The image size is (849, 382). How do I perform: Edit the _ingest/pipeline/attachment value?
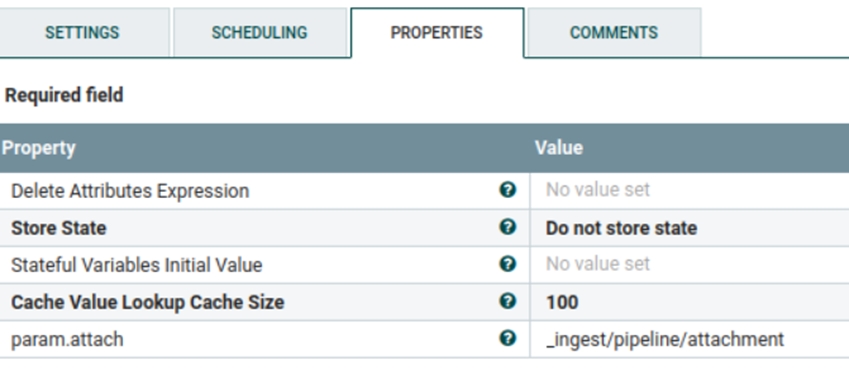[689, 339]
